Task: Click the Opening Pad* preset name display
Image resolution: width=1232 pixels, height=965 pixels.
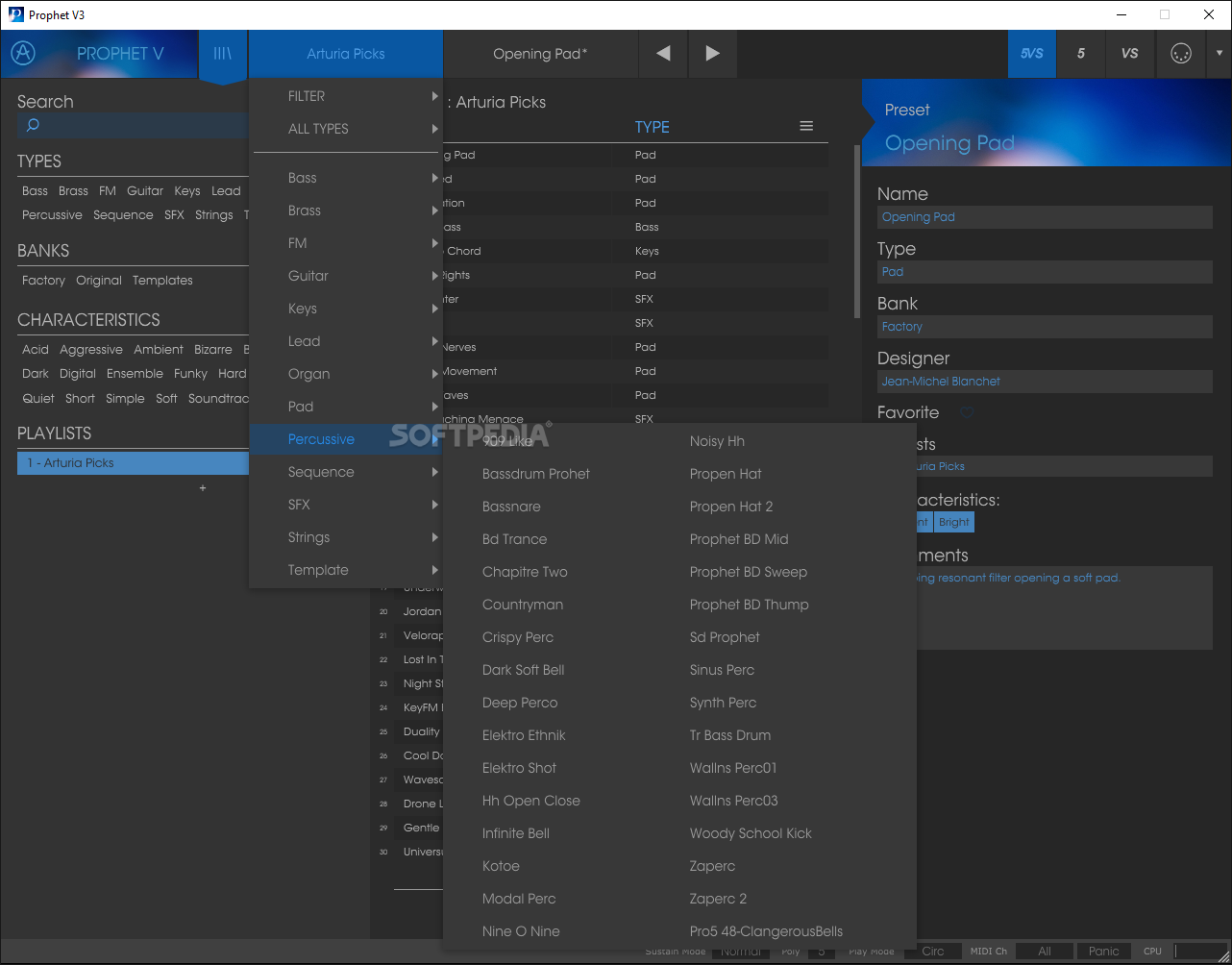Action: [x=540, y=54]
